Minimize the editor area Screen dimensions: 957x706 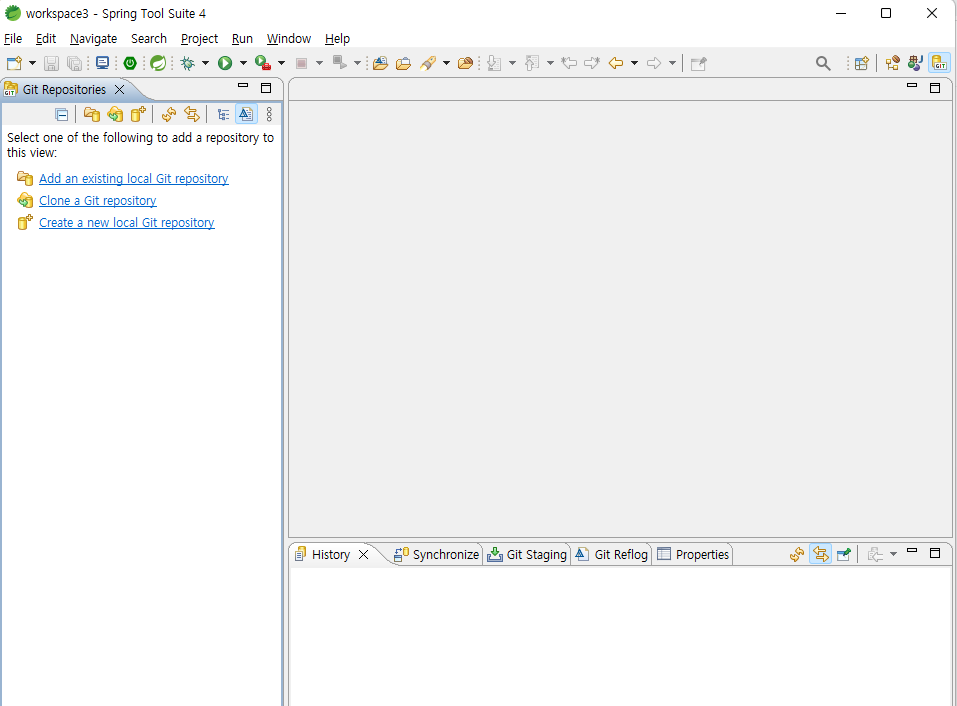click(912, 85)
